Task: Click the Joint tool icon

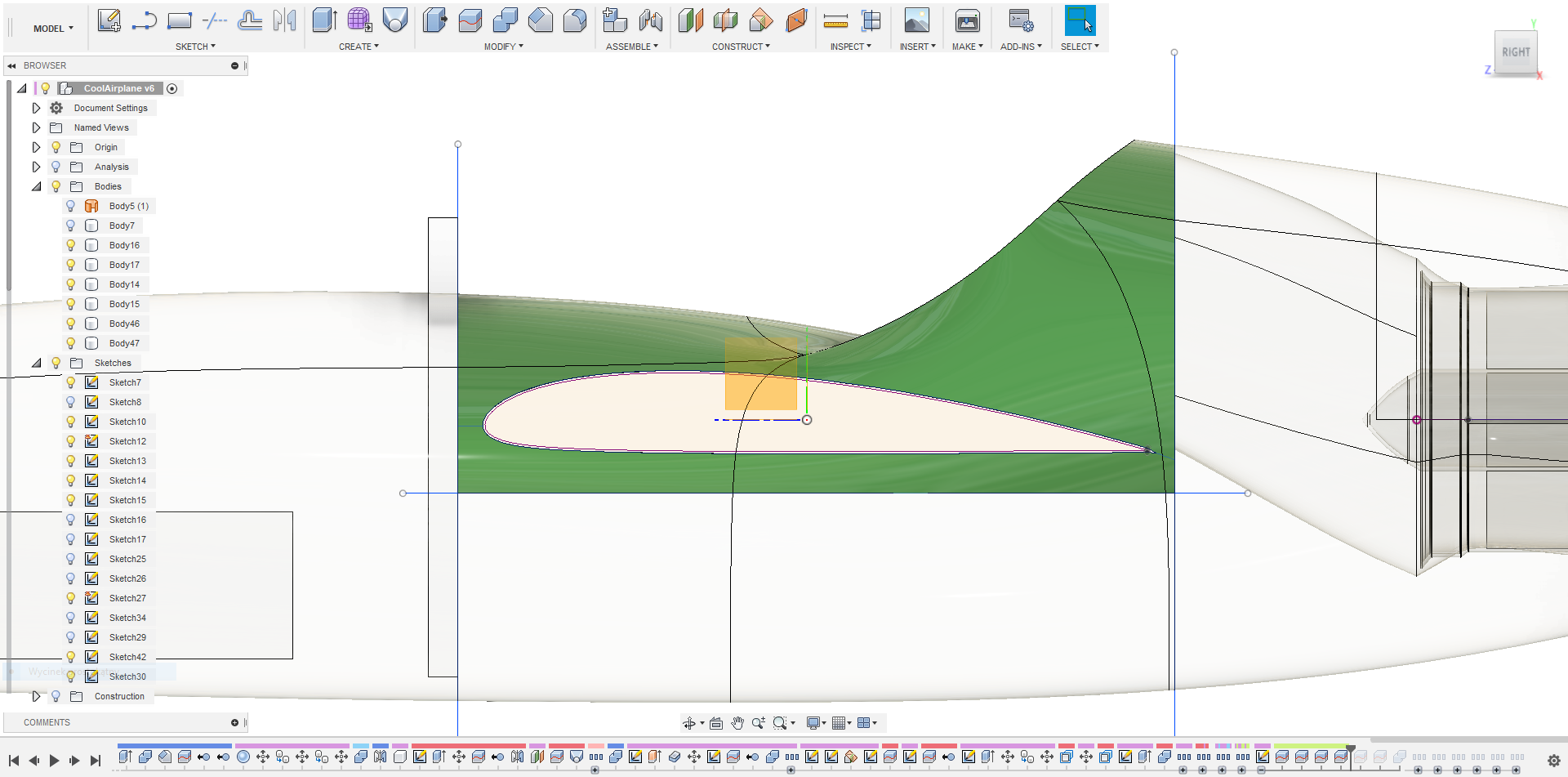Action: click(651, 20)
